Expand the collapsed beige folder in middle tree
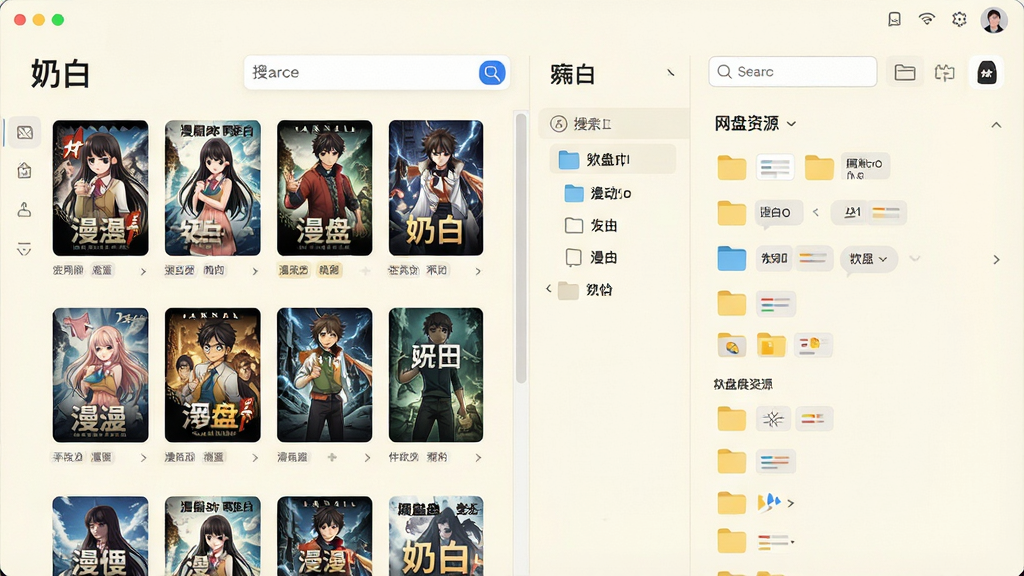 549,288
